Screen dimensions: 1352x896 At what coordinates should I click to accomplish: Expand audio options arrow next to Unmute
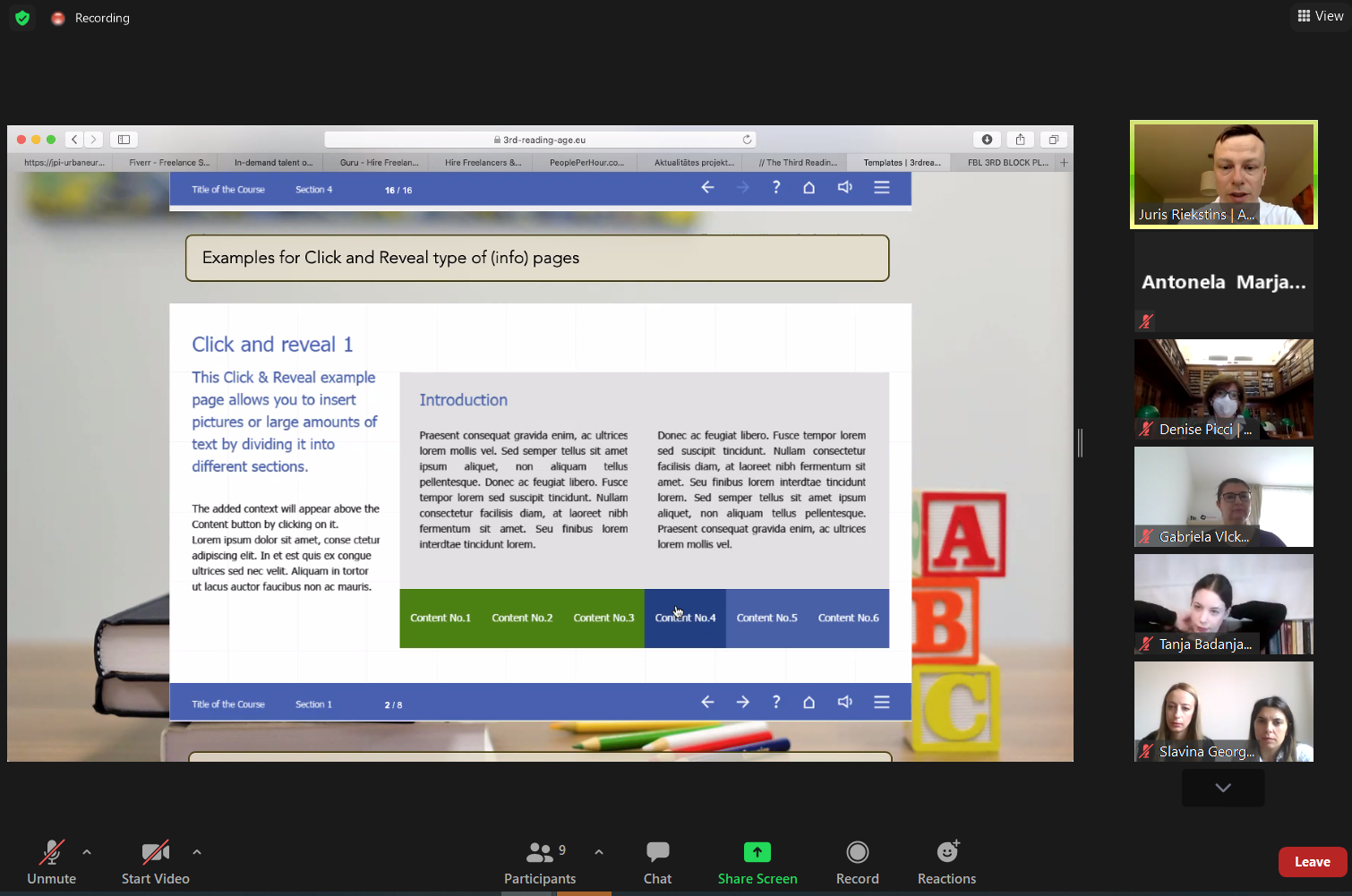pyautogui.click(x=87, y=852)
